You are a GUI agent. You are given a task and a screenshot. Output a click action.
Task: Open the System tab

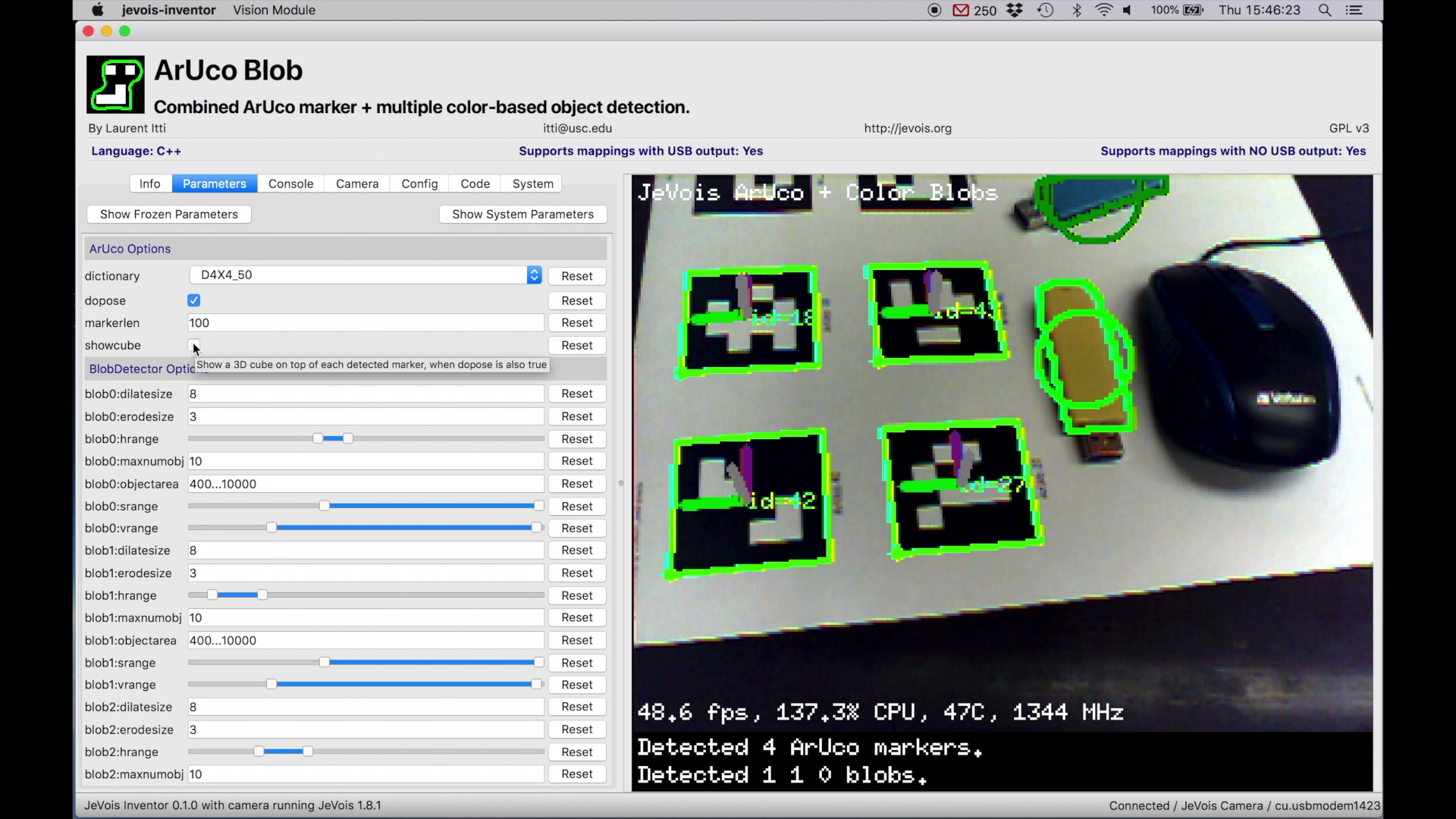tap(532, 184)
